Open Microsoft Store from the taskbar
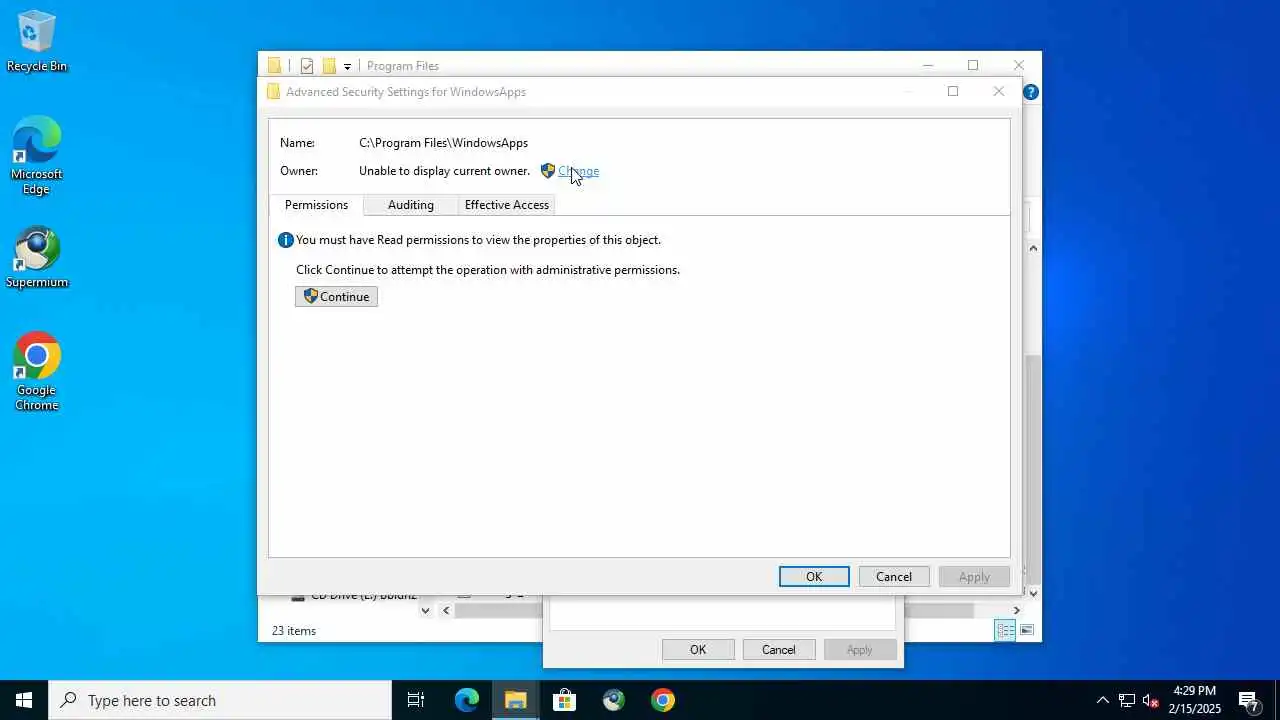This screenshot has height=720, width=1280. click(565, 700)
